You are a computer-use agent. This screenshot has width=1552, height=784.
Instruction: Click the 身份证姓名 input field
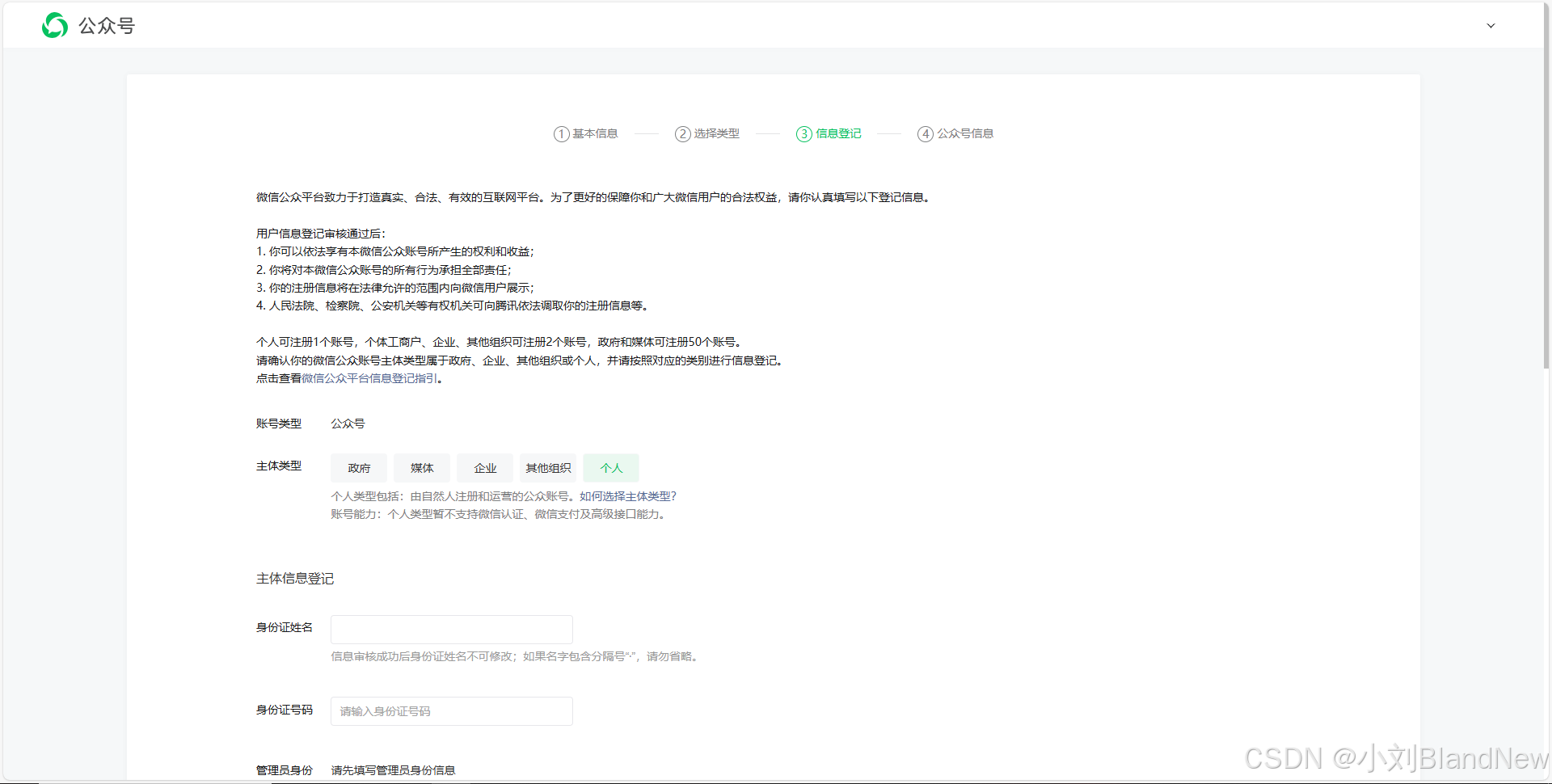click(452, 630)
